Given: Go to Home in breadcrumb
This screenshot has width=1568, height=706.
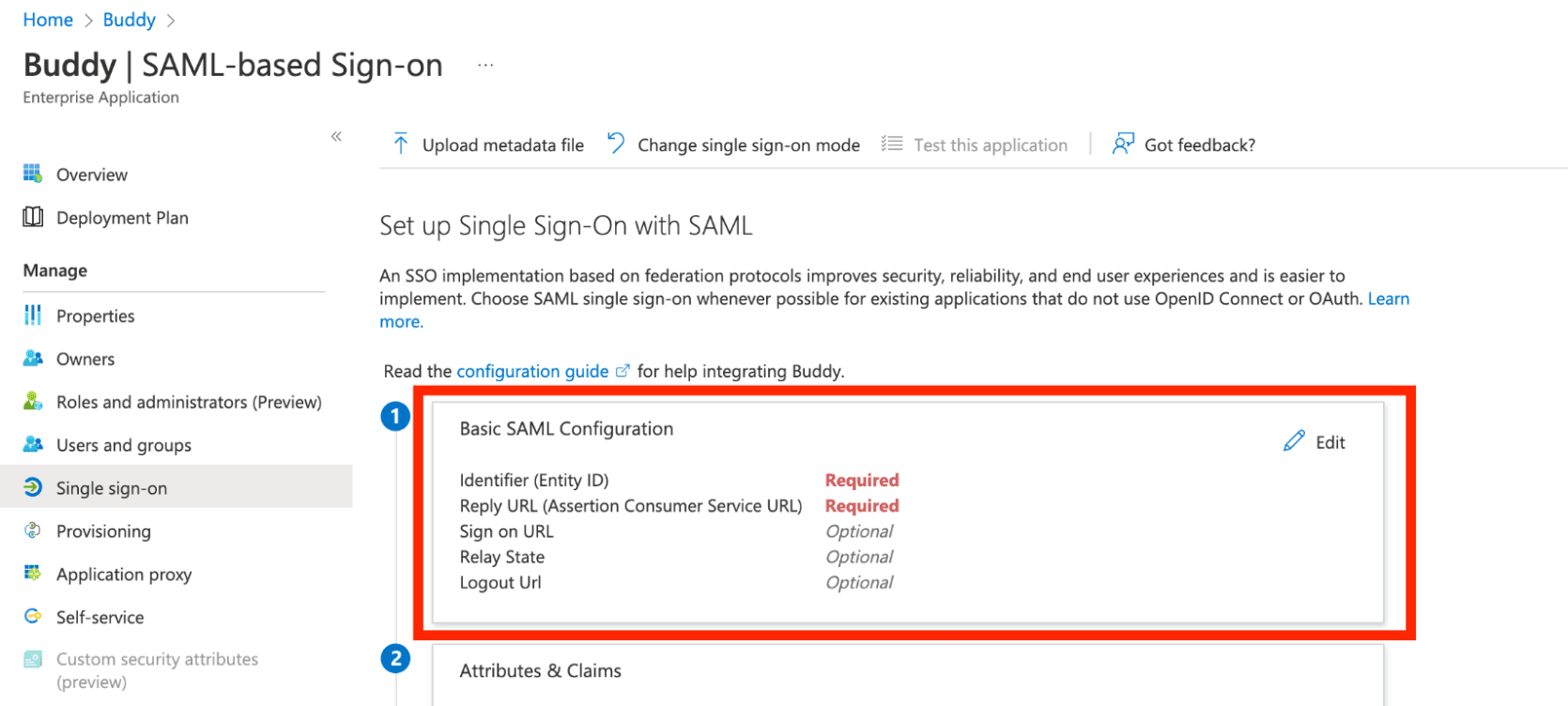Looking at the screenshot, I should [48, 20].
